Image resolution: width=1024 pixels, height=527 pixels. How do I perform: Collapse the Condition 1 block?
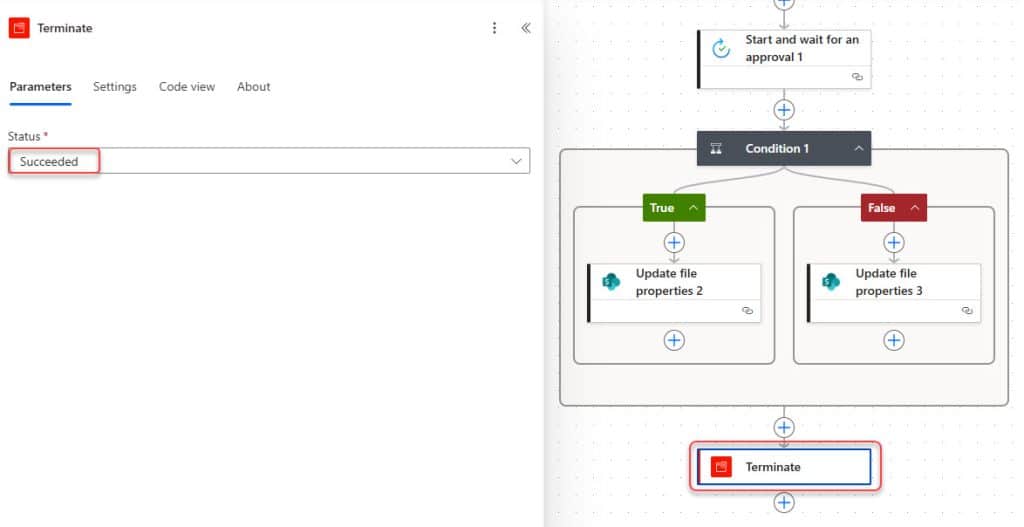pyautogui.click(x=858, y=148)
